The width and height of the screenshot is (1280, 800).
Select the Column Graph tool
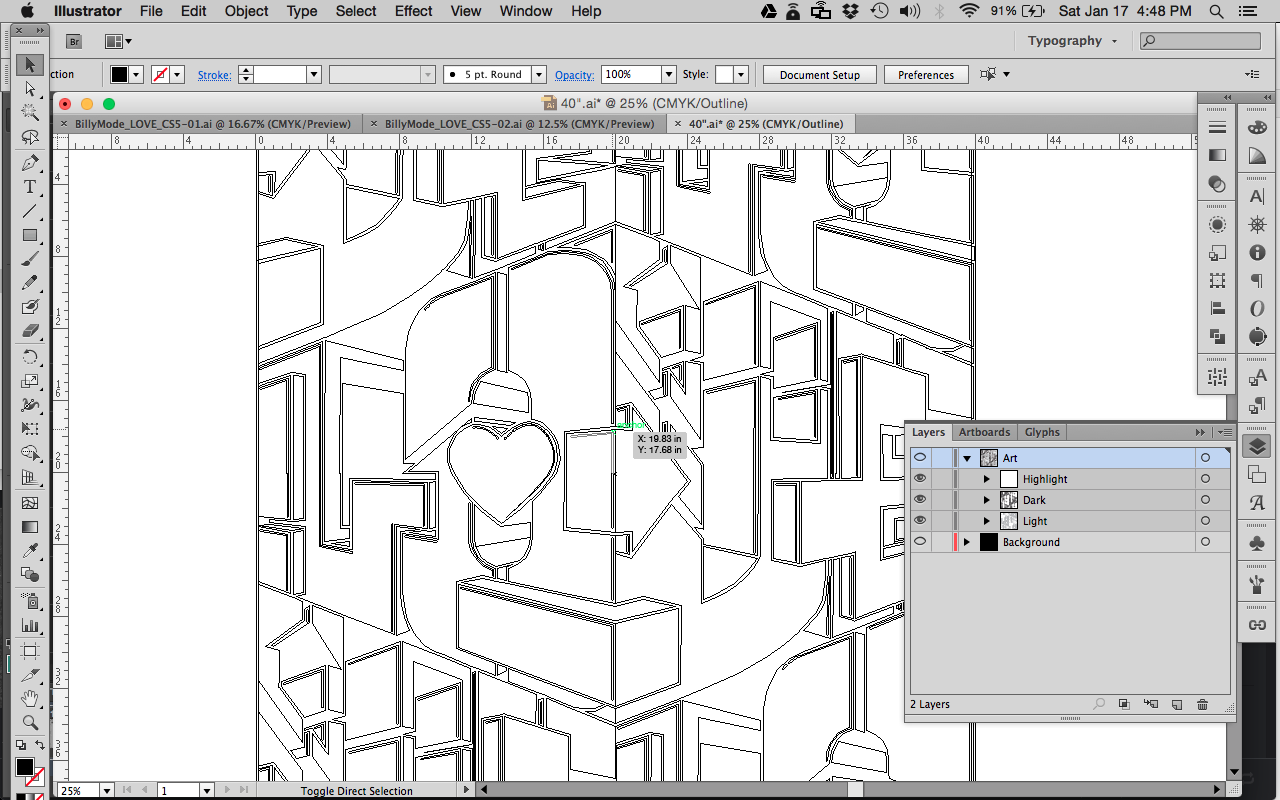[x=29, y=625]
